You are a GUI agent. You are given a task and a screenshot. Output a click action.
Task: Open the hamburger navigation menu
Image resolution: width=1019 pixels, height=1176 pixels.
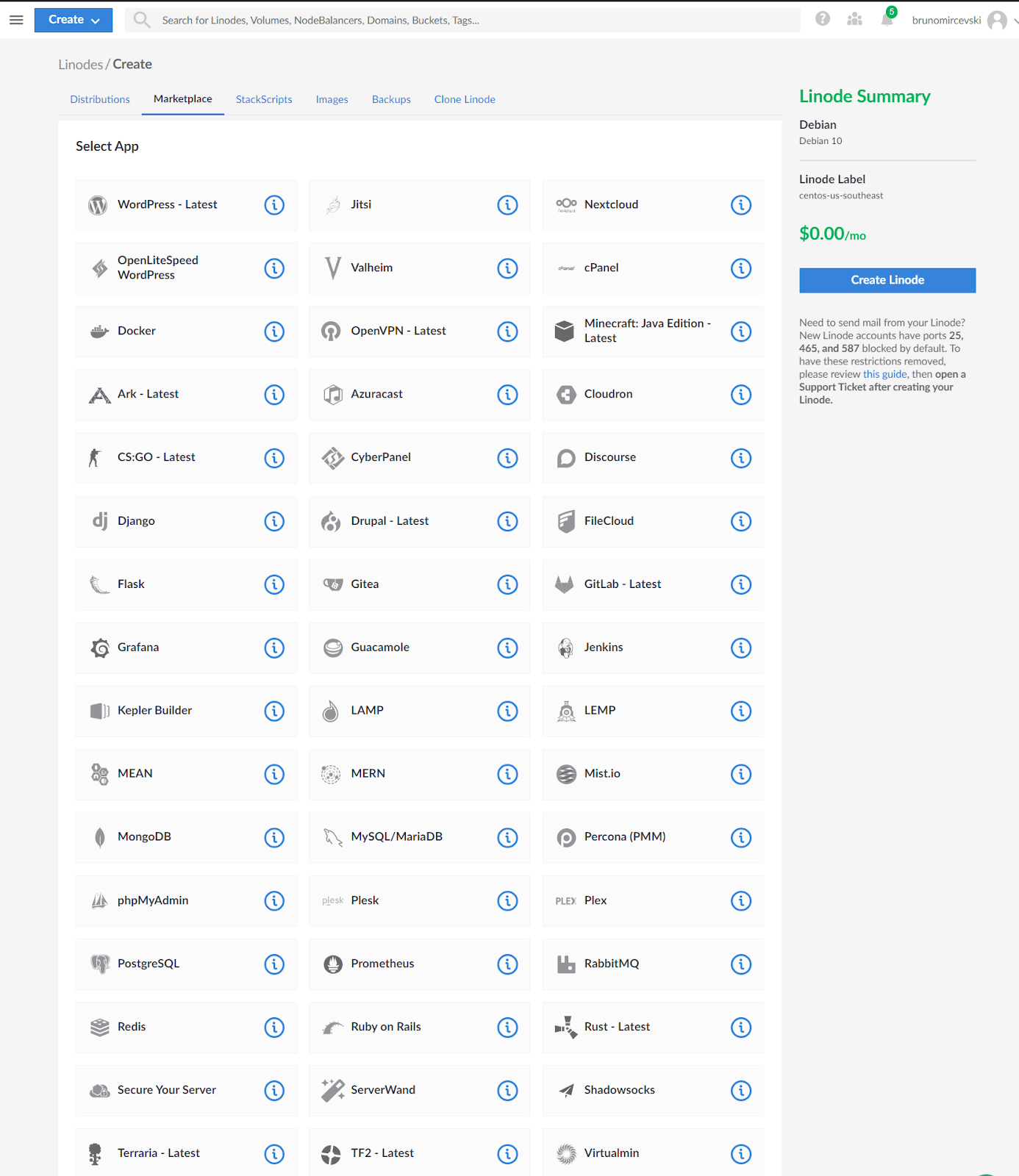tap(16, 20)
